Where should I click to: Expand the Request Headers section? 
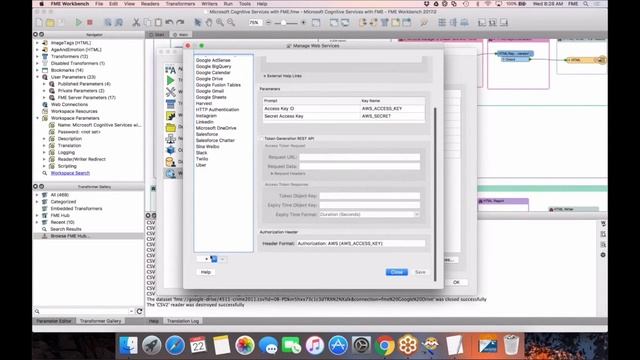[272, 173]
